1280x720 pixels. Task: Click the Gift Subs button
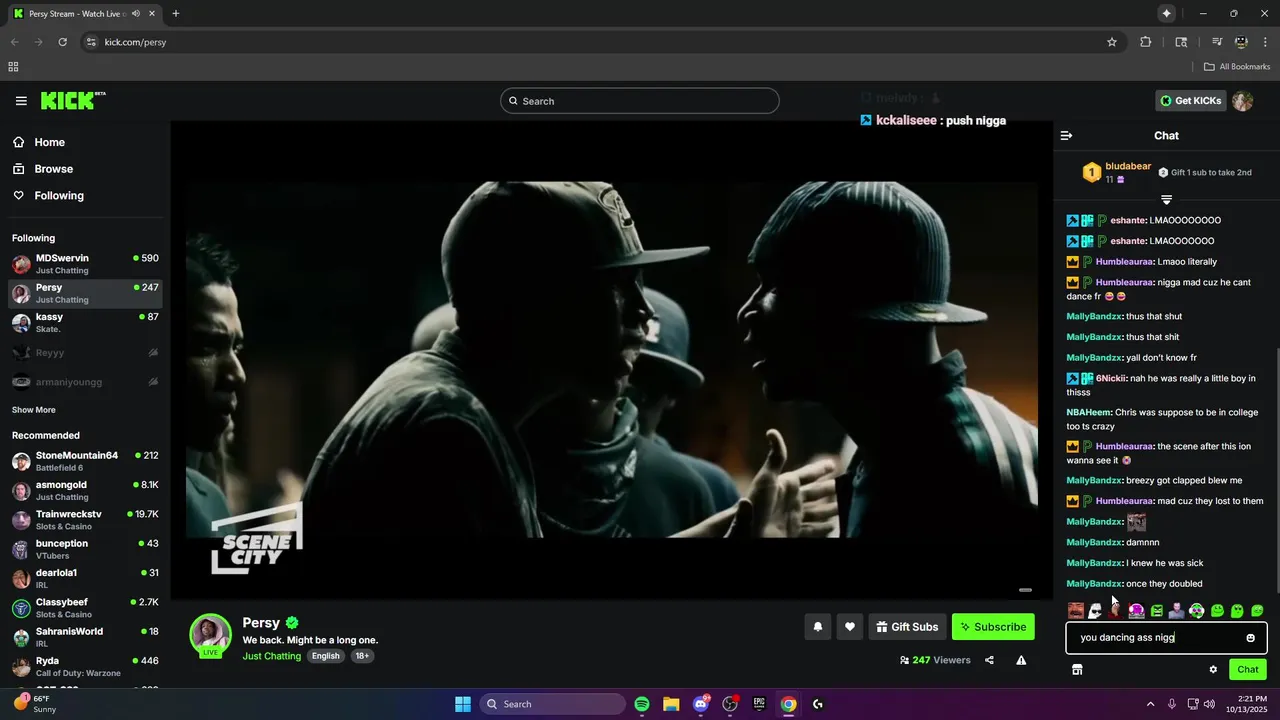[907, 627]
